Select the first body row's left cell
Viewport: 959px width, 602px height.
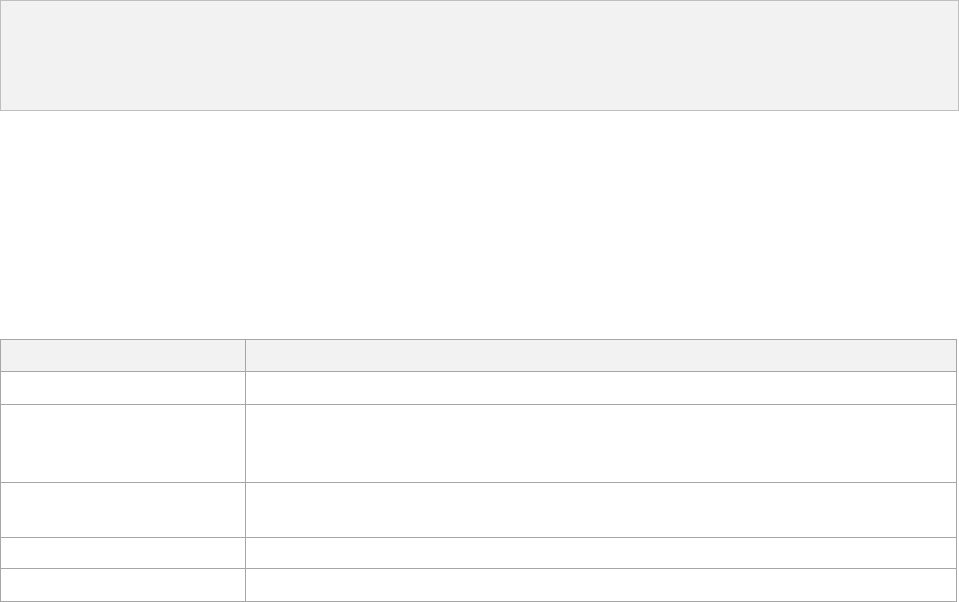(x=123, y=388)
